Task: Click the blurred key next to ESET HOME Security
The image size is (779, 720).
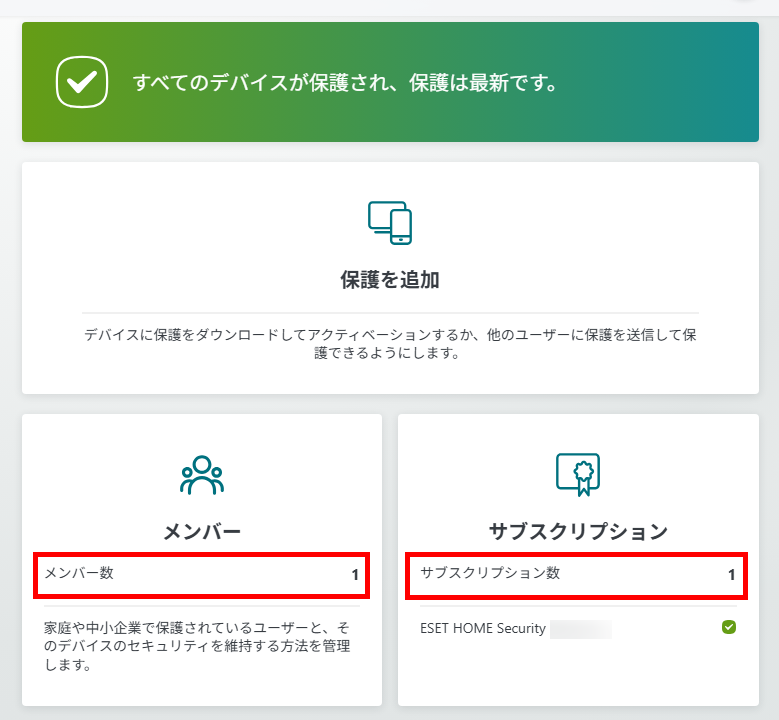Action: click(580, 629)
